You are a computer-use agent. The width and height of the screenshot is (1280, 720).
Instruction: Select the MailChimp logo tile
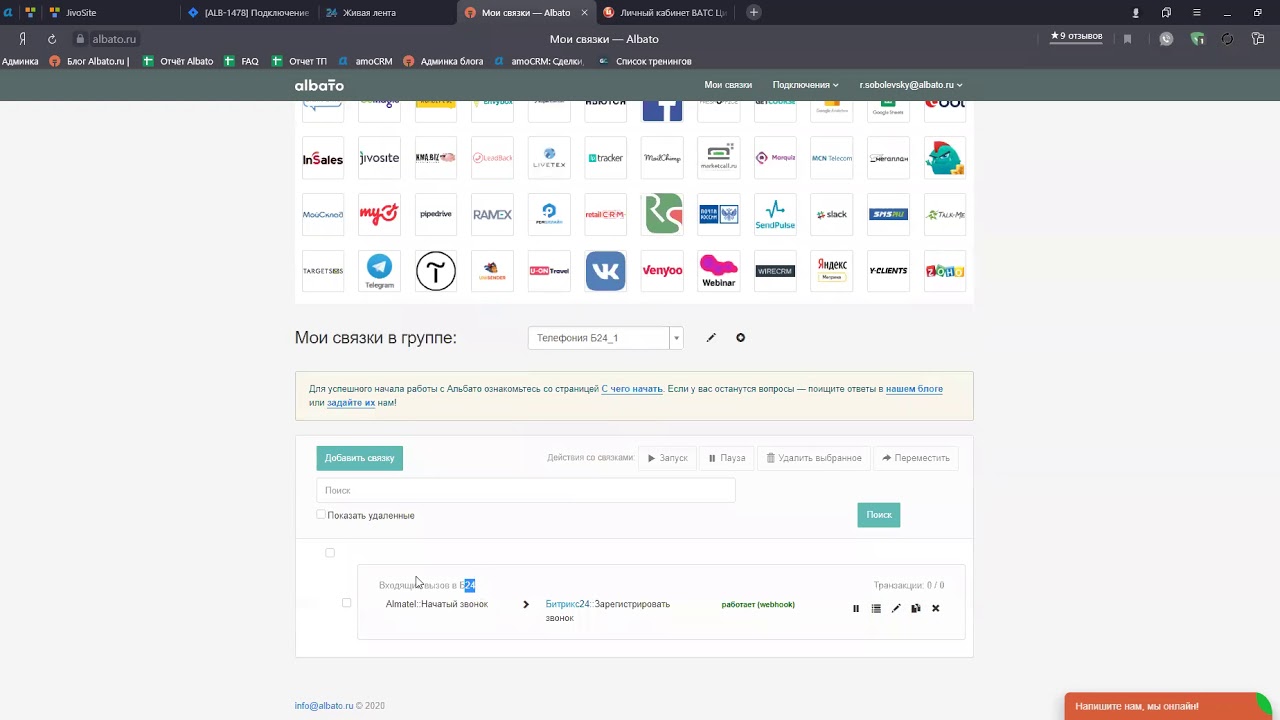pyautogui.click(x=662, y=158)
